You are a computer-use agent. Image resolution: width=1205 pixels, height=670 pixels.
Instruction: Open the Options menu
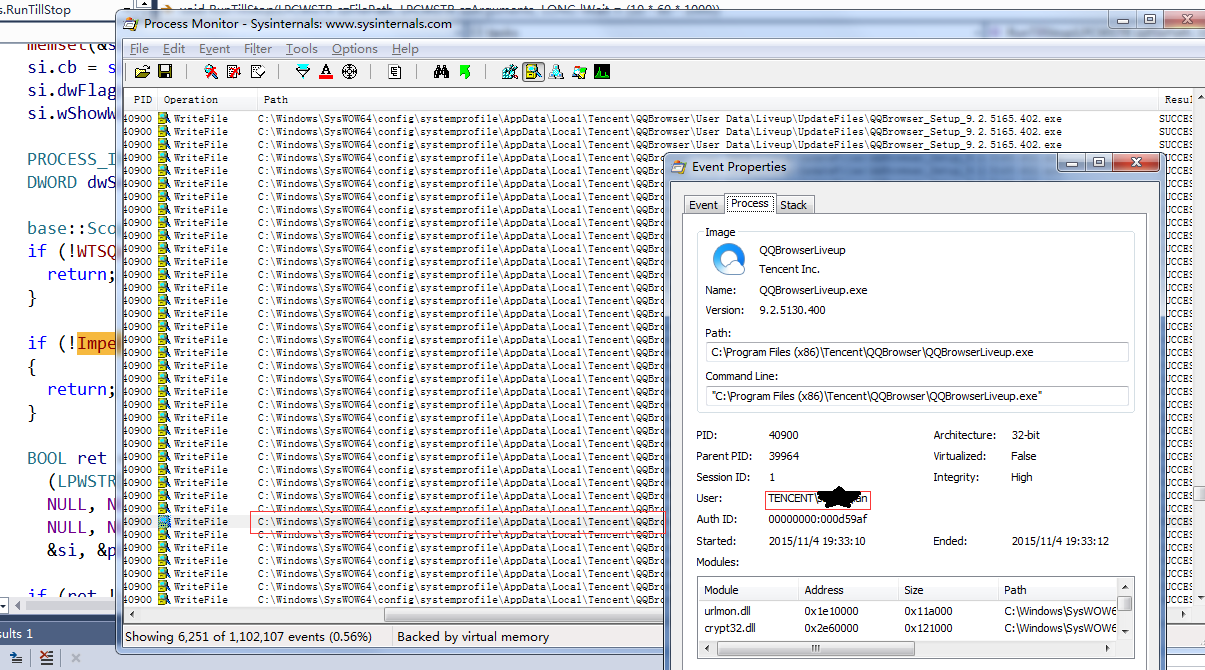(x=355, y=49)
